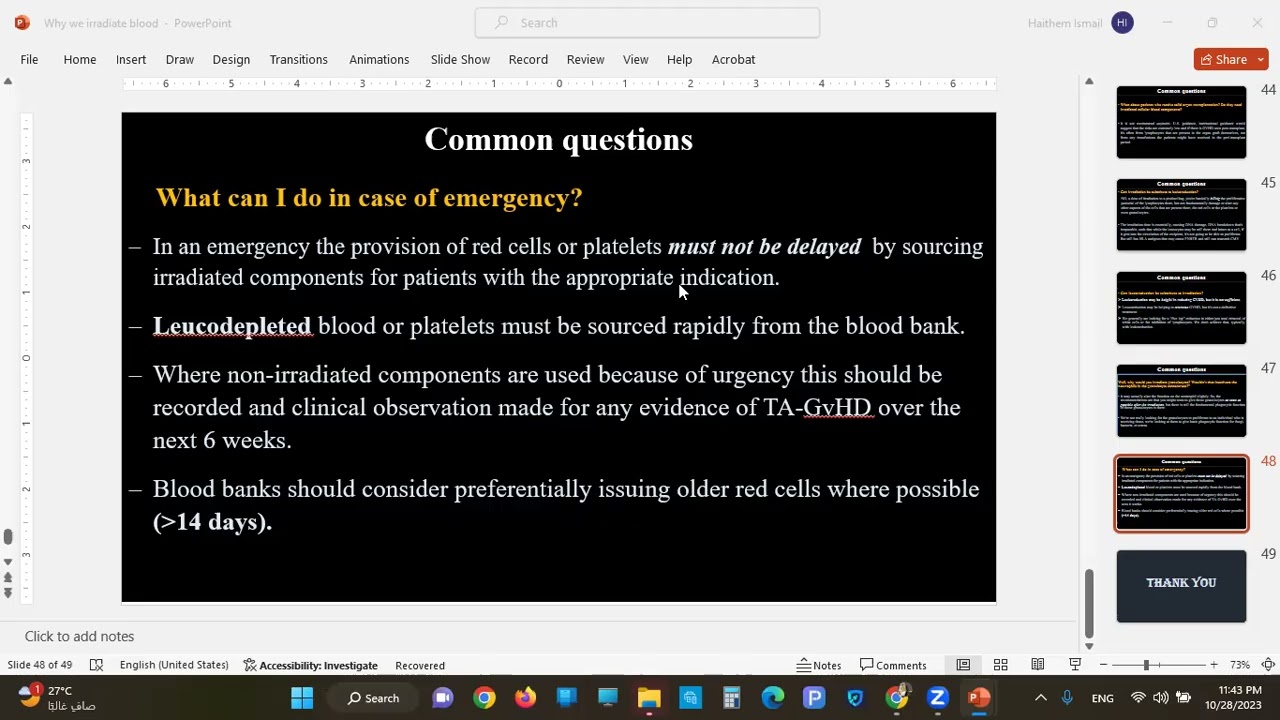Open the Draw ribbon tab
This screenshot has width=1280, height=720.
pos(180,59)
